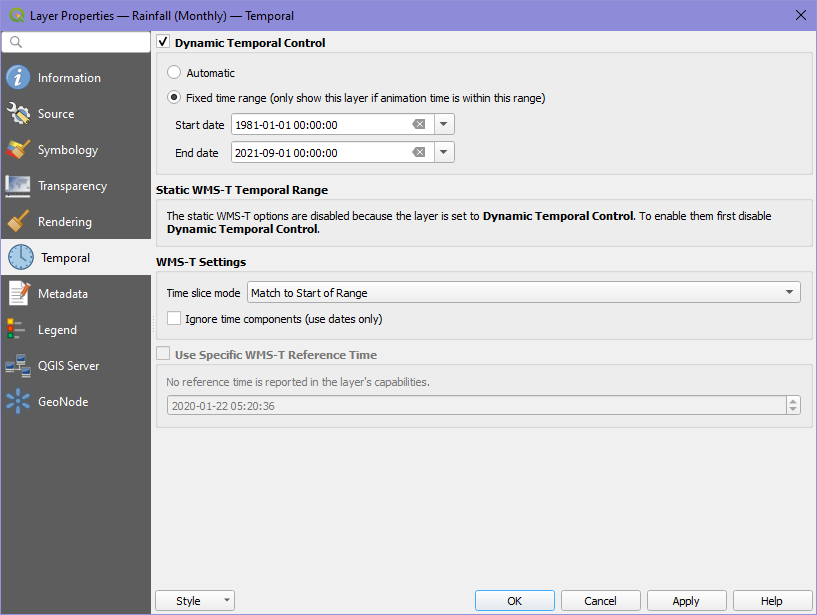This screenshot has width=817, height=615.
Task: Open the GeoNode panel icon
Action: point(19,401)
